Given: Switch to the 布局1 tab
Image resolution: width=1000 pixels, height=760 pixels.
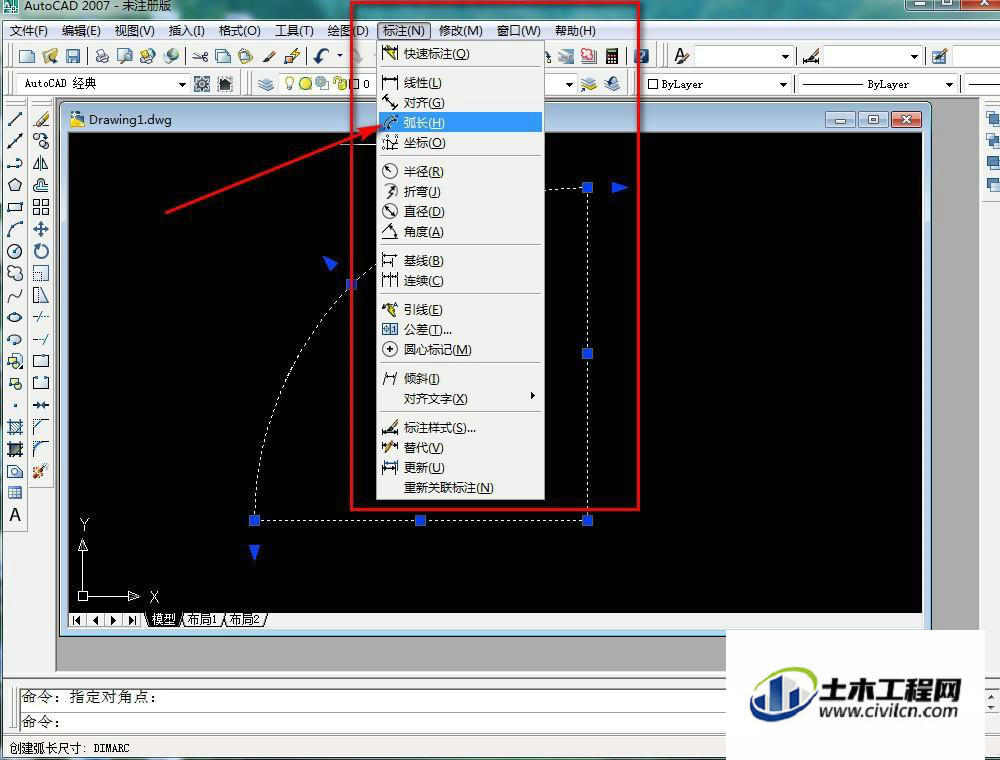Looking at the screenshot, I should (x=202, y=619).
